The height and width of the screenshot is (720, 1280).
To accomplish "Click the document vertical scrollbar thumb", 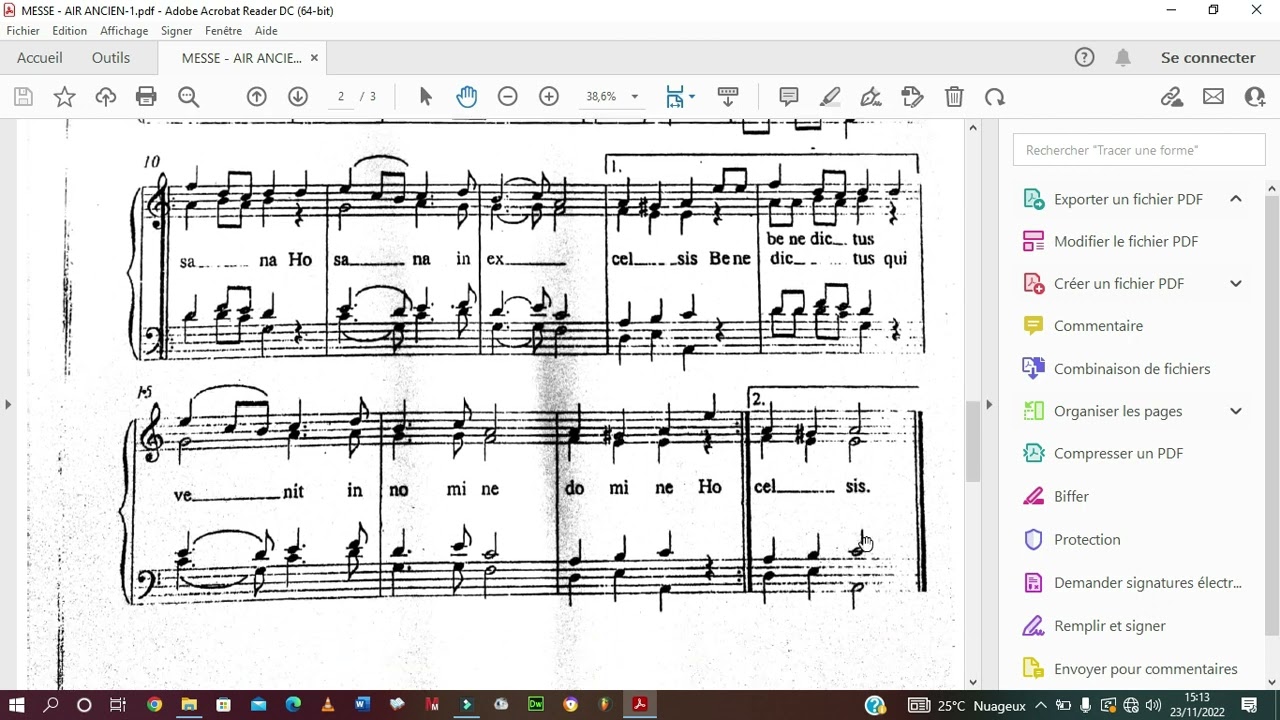I will point(973,440).
